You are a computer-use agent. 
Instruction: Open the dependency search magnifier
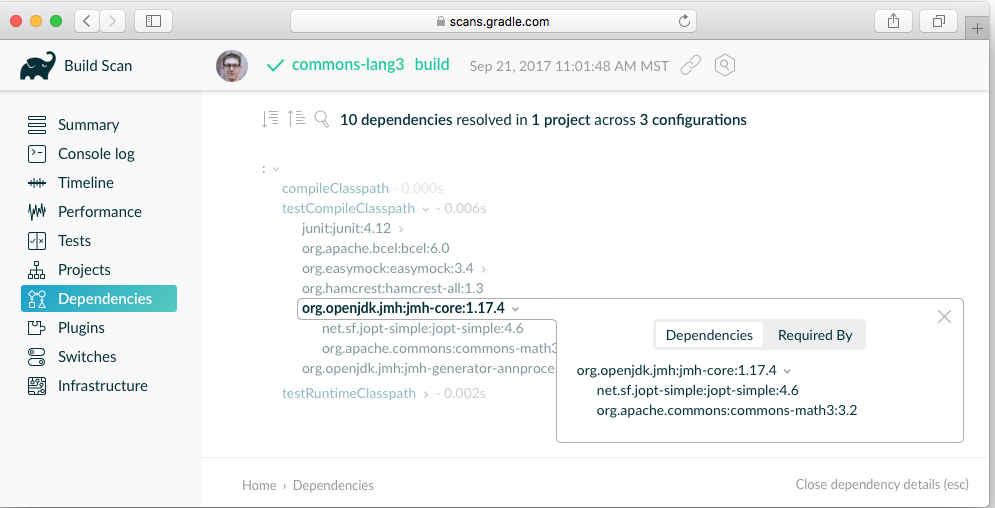pos(322,119)
